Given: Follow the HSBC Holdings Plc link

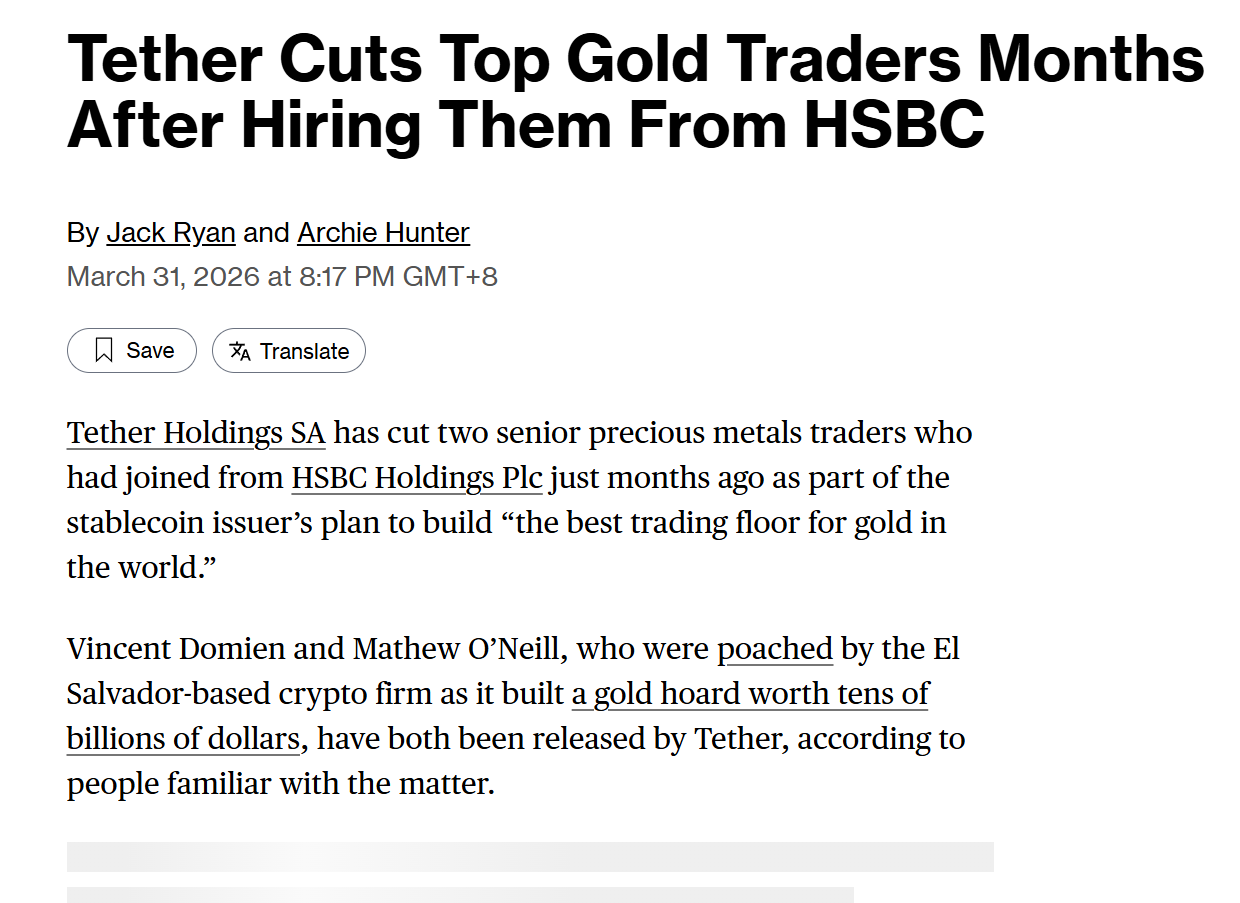Looking at the screenshot, I should pyautogui.click(x=416, y=478).
